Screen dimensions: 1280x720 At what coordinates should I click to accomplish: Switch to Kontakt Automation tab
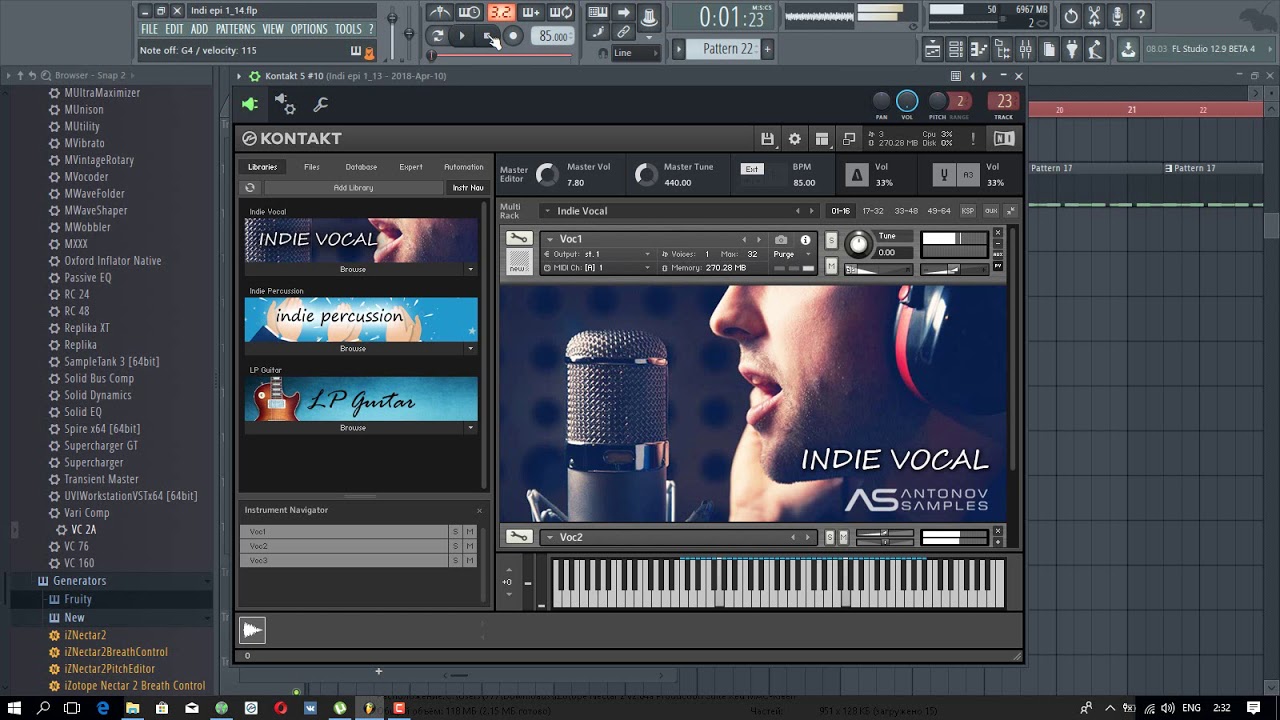pyautogui.click(x=463, y=167)
